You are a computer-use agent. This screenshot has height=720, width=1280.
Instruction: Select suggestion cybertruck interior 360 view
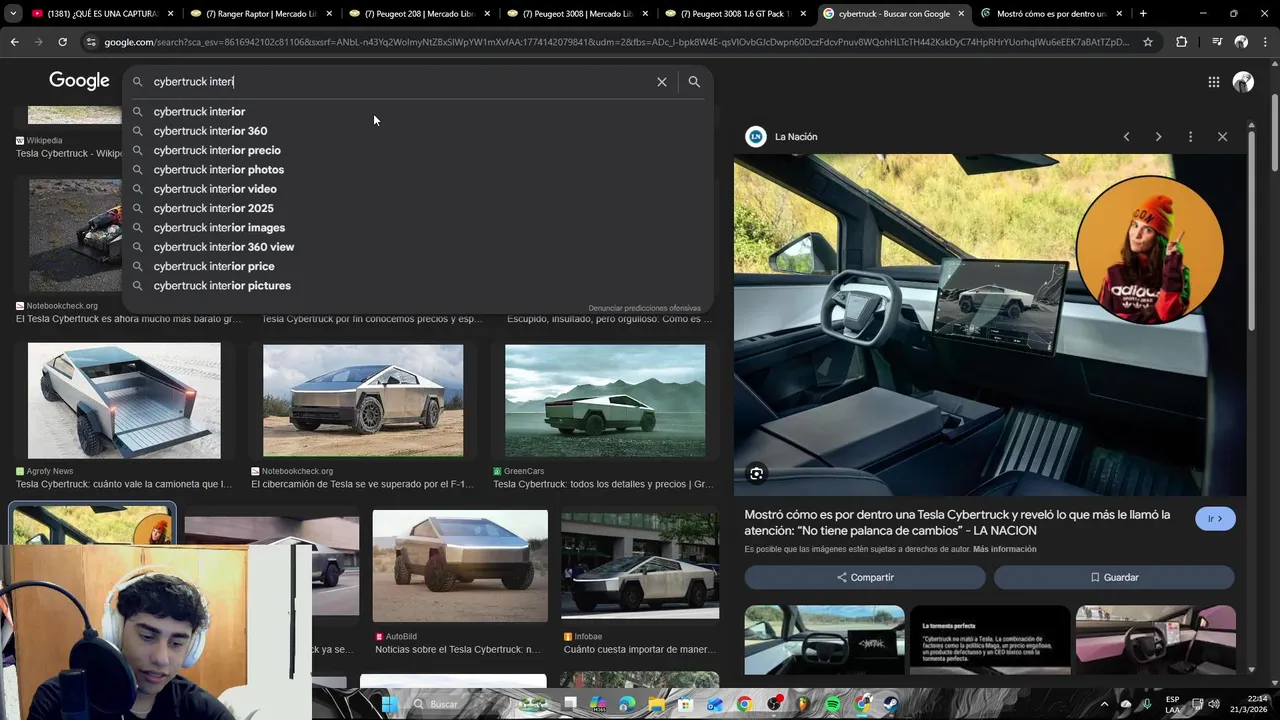point(418,247)
